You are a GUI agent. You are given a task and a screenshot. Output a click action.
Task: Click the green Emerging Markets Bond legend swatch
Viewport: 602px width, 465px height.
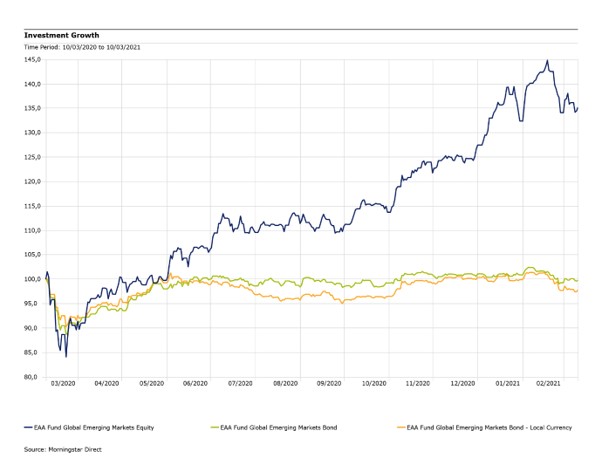pos(214,427)
